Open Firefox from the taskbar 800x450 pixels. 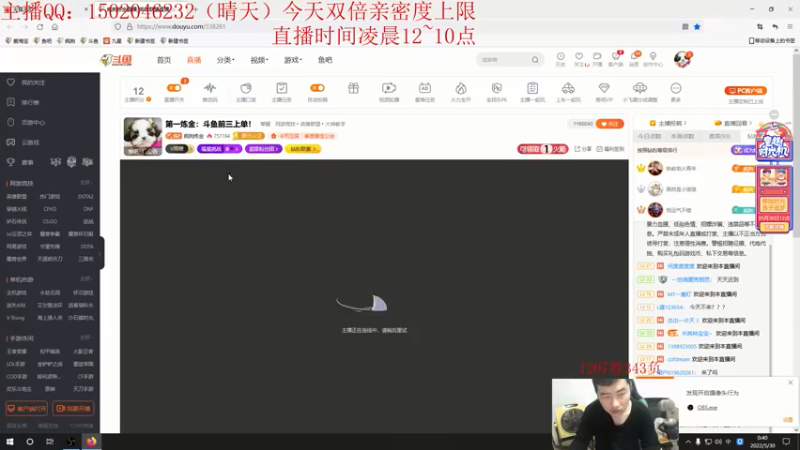click(x=91, y=442)
